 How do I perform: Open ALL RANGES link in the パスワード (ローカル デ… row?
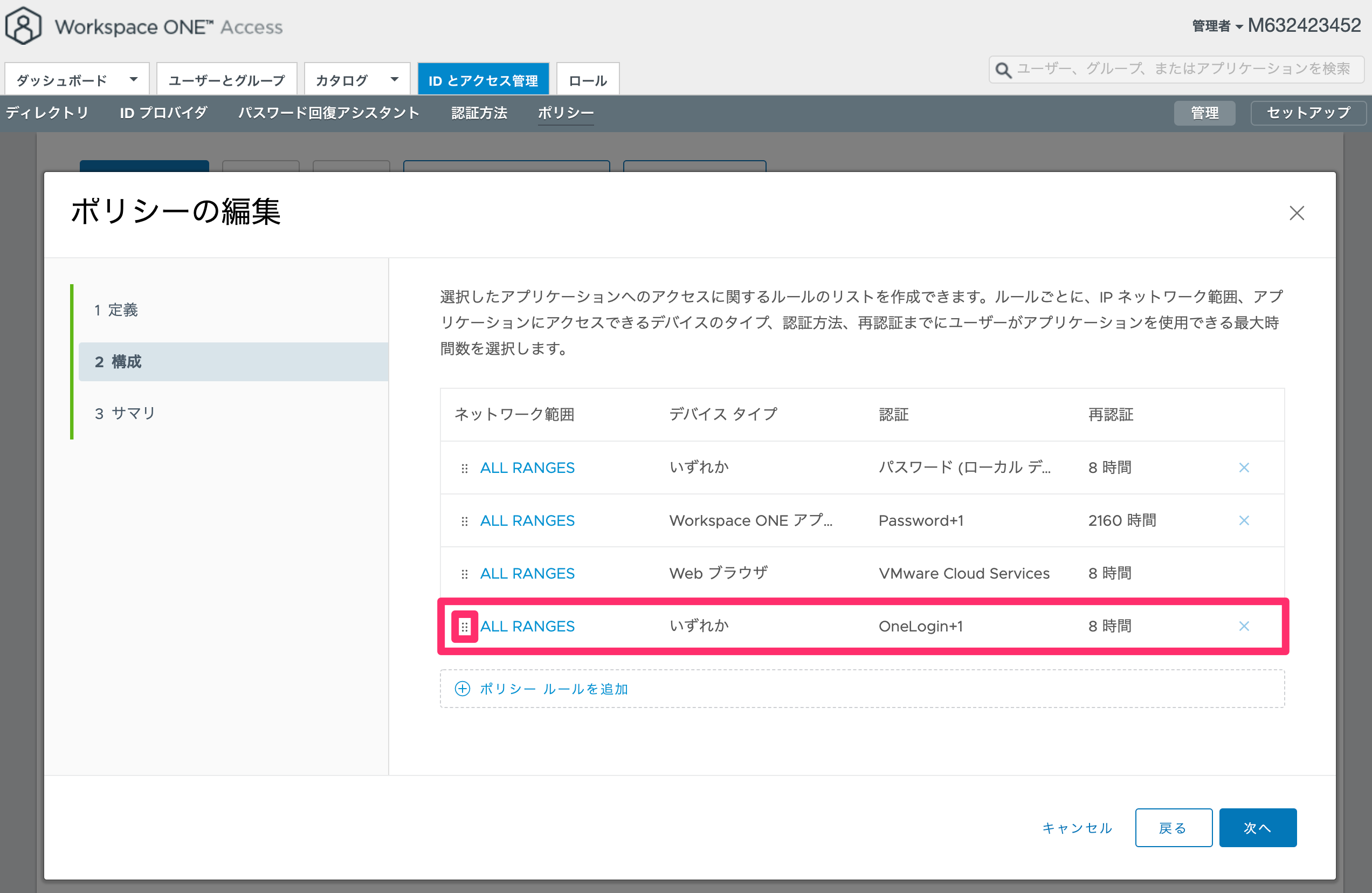tap(527, 468)
